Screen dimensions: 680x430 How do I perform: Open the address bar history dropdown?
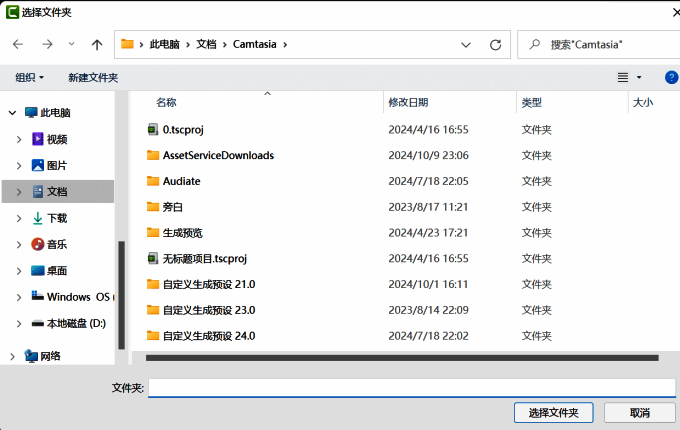[466, 45]
